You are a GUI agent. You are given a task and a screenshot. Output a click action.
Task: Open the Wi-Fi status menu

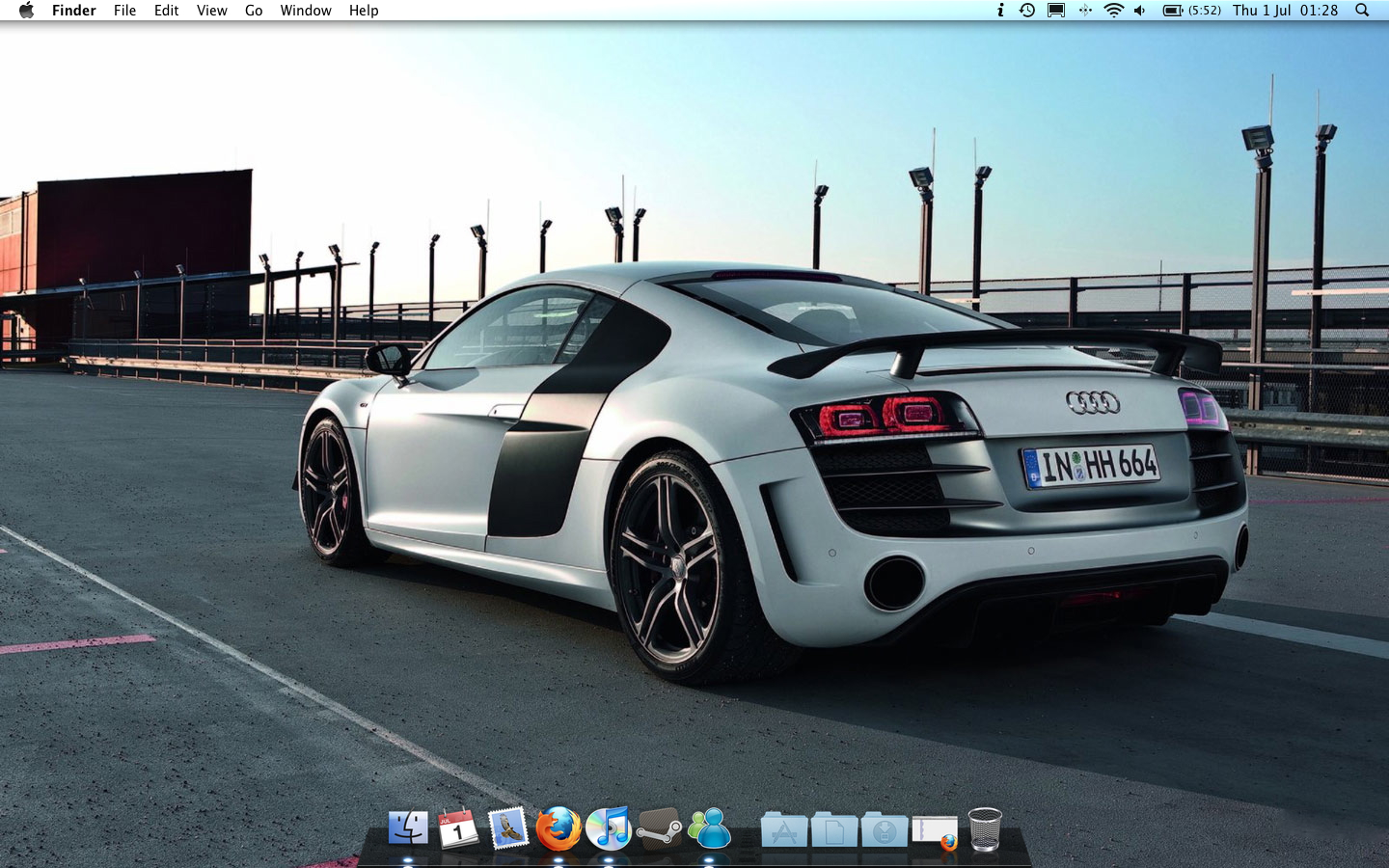(1114, 11)
